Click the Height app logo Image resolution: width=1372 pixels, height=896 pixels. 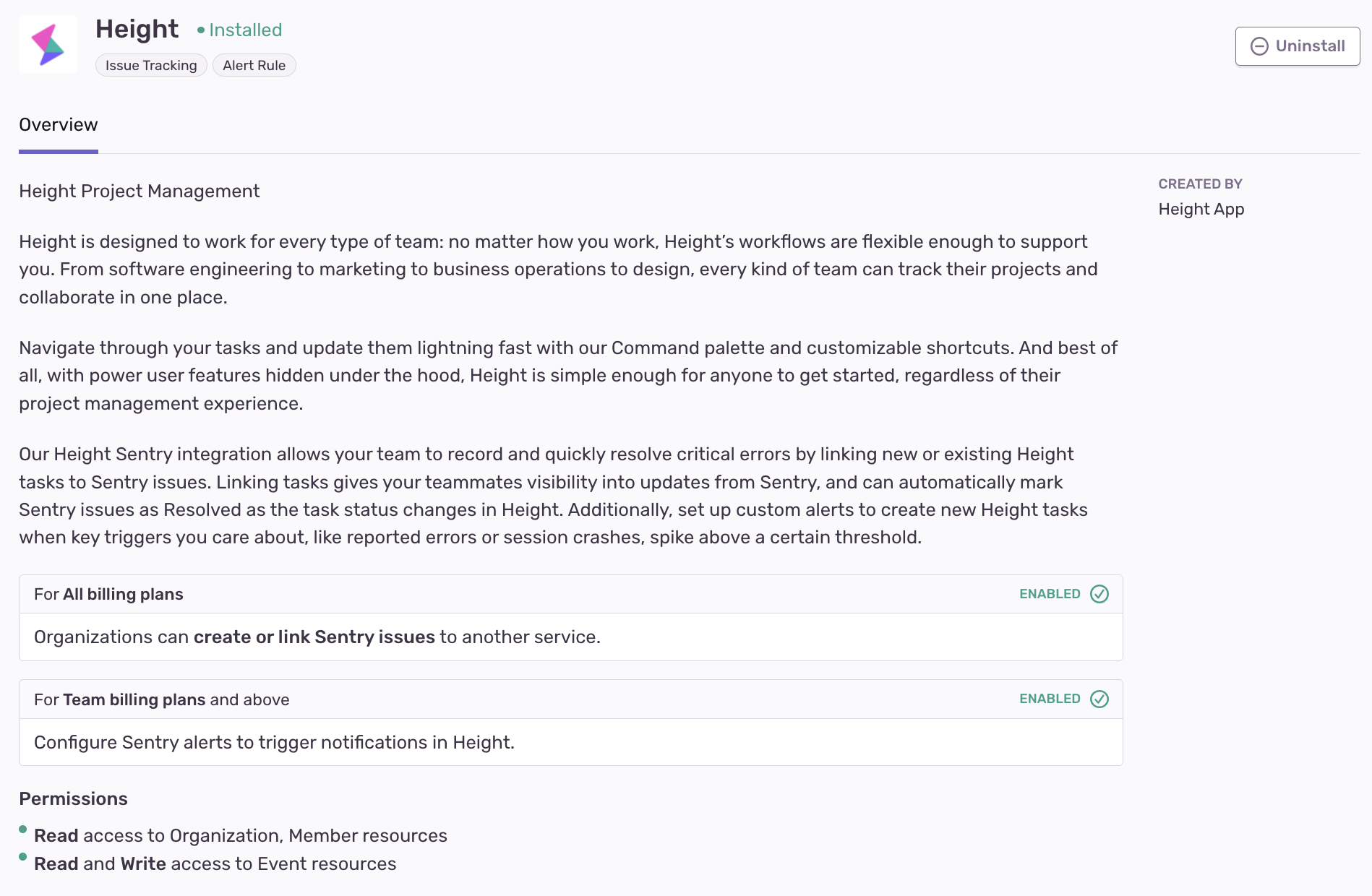coord(48,45)
